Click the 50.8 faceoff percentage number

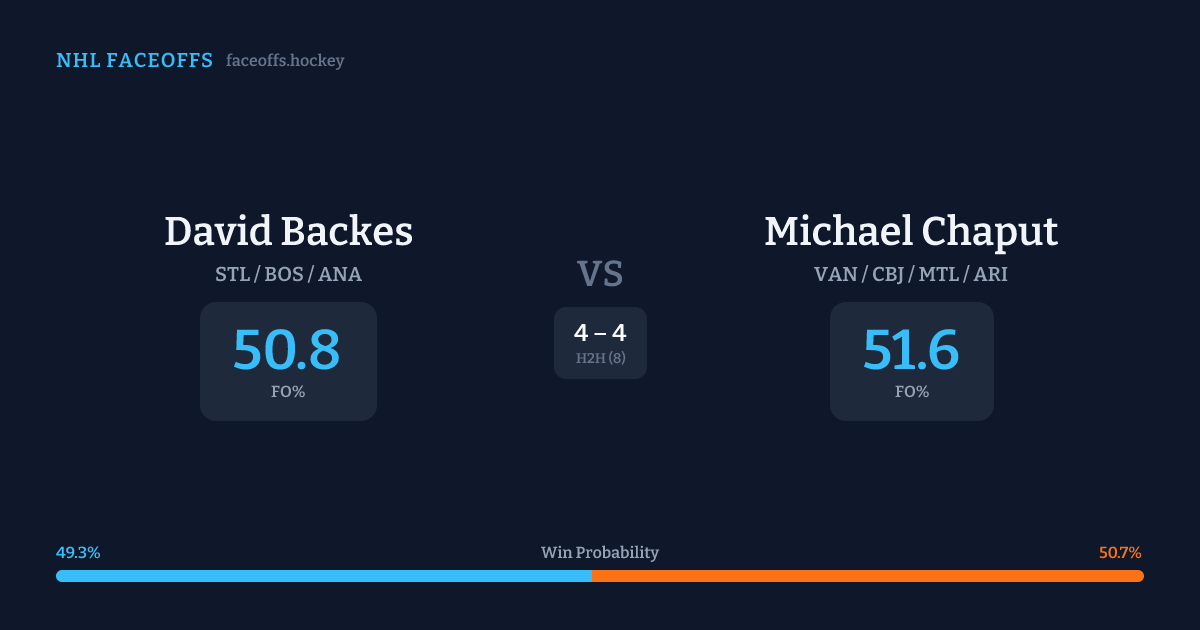coord(287,350)
